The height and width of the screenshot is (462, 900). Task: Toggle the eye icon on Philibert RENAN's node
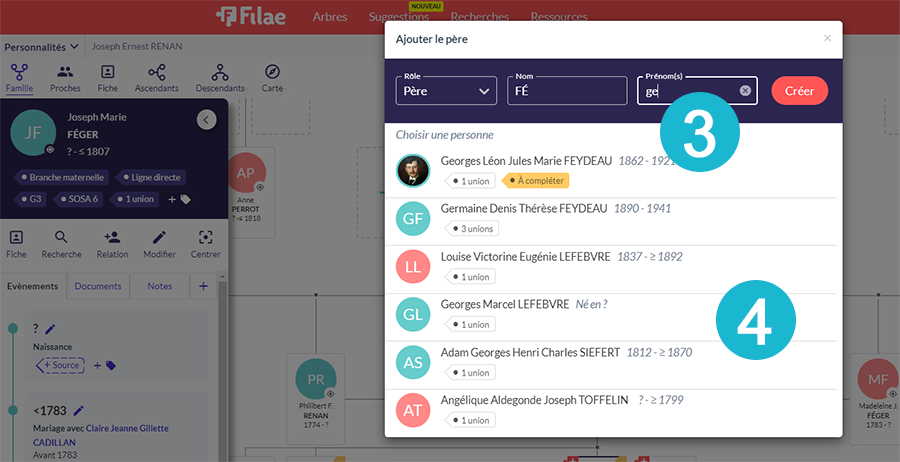point(330,394)
